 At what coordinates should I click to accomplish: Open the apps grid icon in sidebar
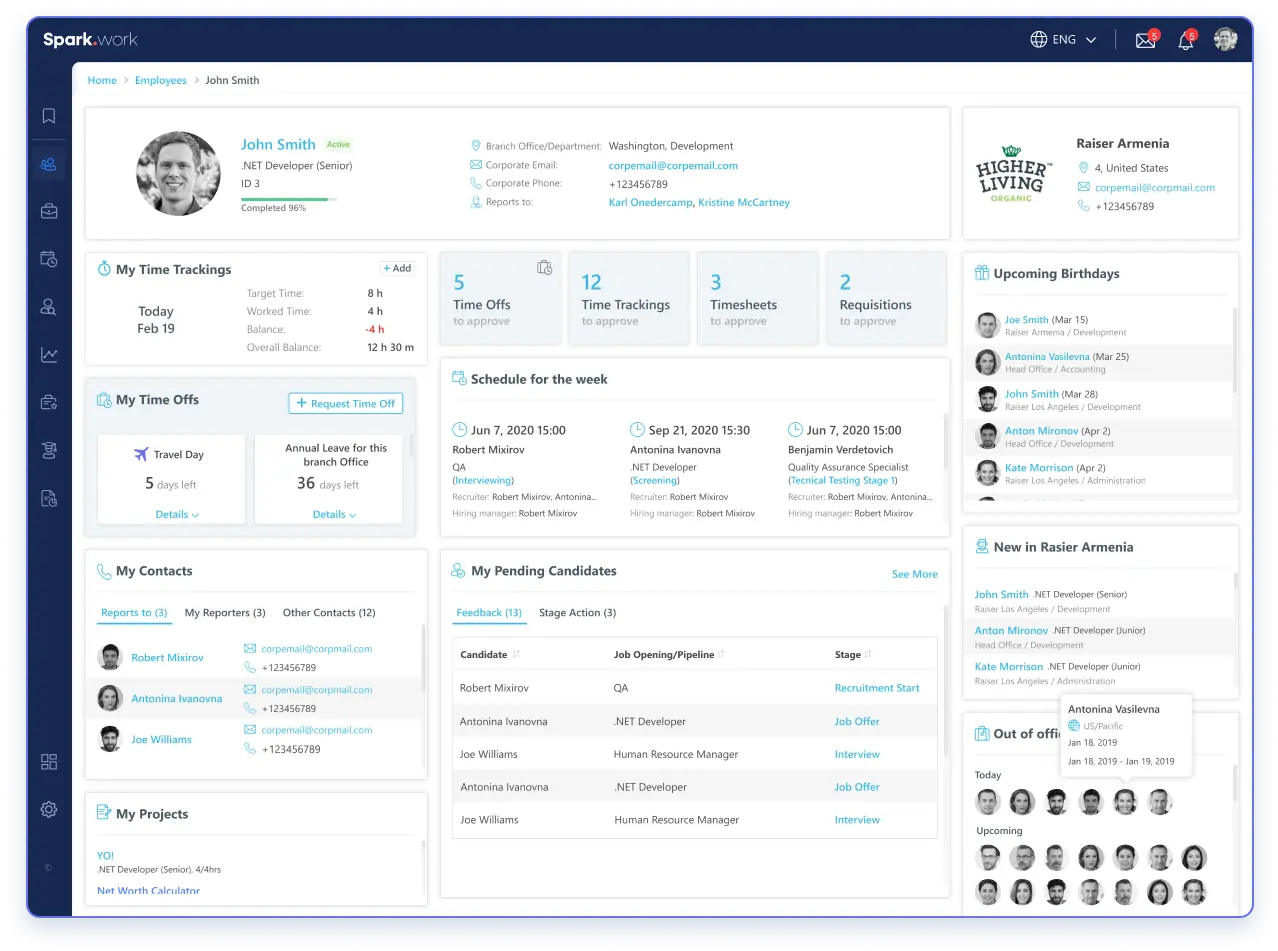click(48, 762)
